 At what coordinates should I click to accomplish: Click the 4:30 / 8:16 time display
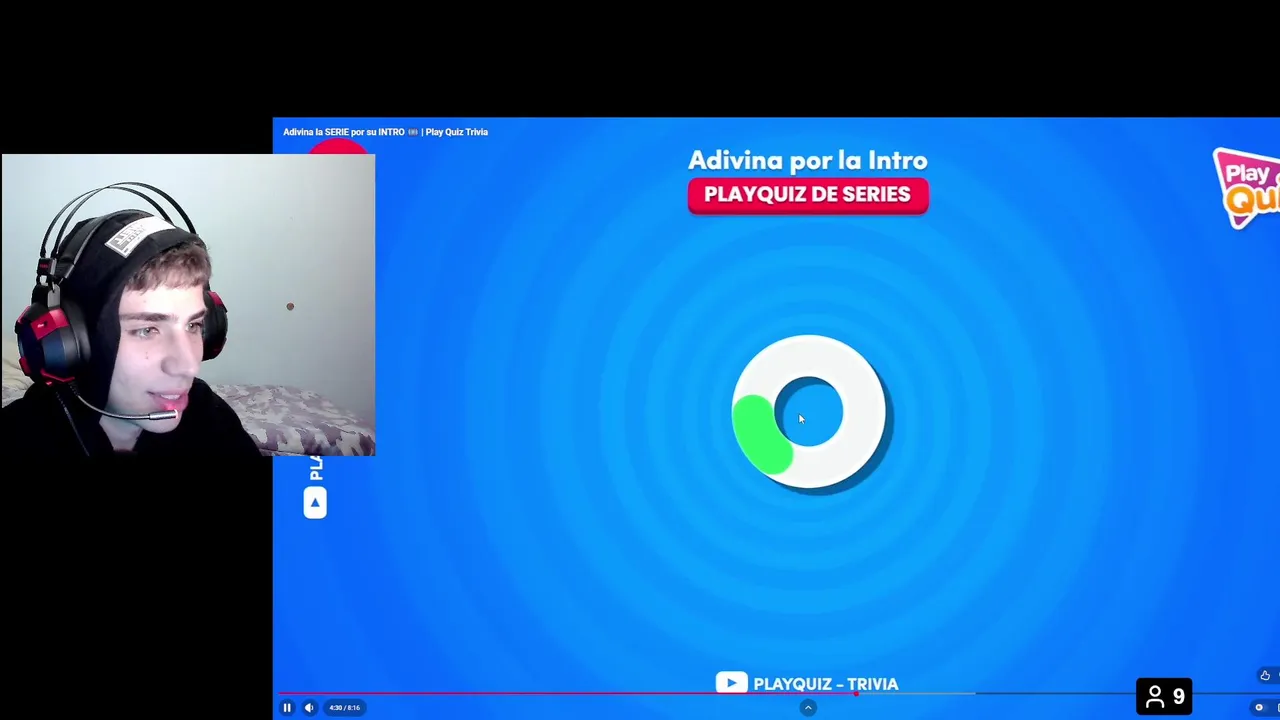[x=344, y=708]
